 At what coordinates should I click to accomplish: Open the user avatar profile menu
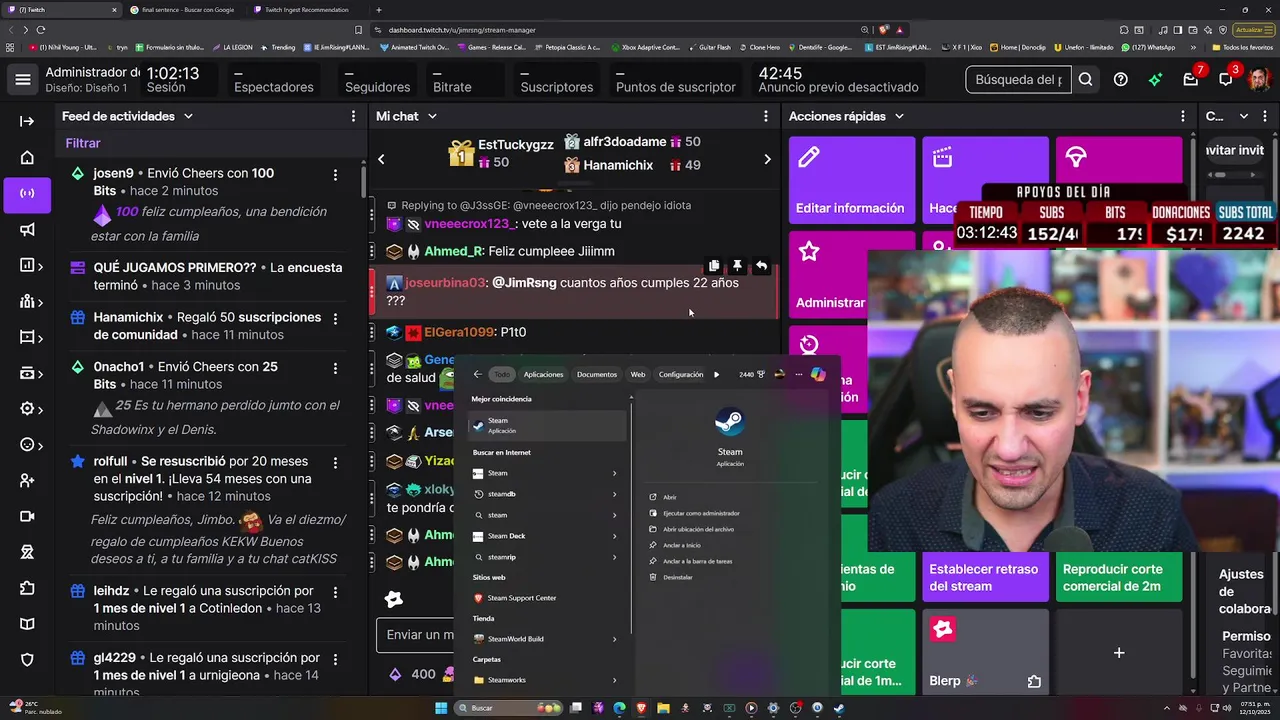pyautogui.click(x=1259, y=79)
